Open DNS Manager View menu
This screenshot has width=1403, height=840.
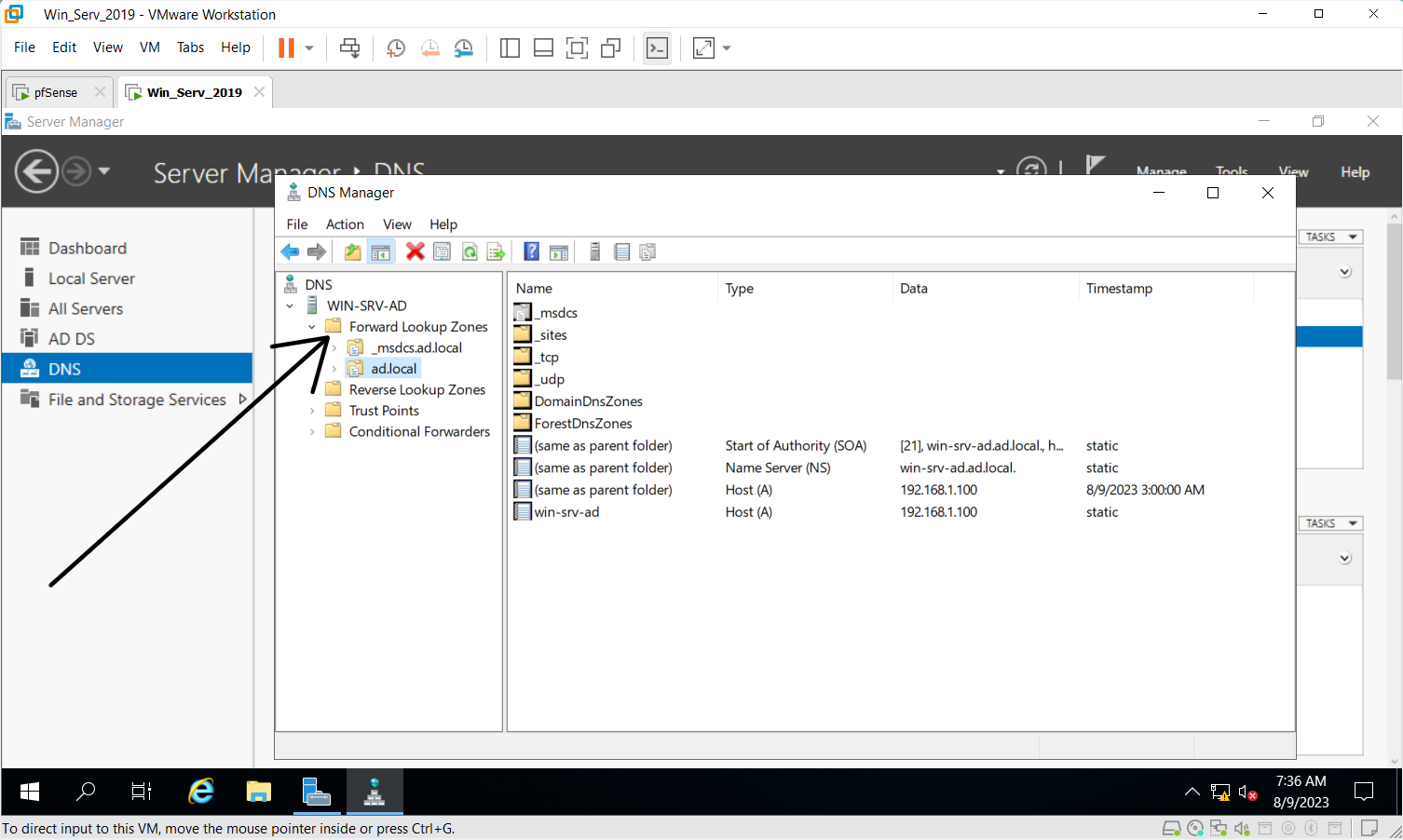[397, 224]
